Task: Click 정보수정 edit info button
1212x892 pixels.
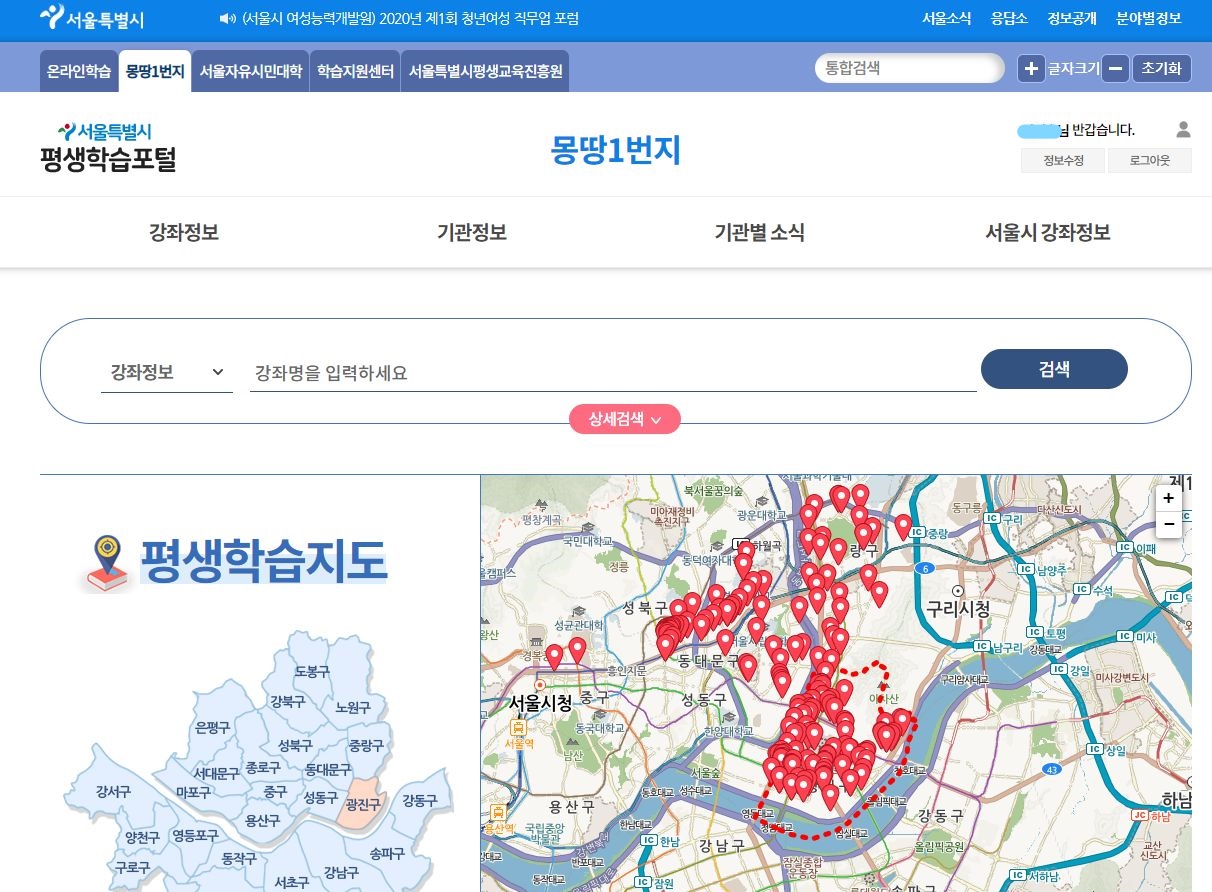Action: coord(1063,161)
